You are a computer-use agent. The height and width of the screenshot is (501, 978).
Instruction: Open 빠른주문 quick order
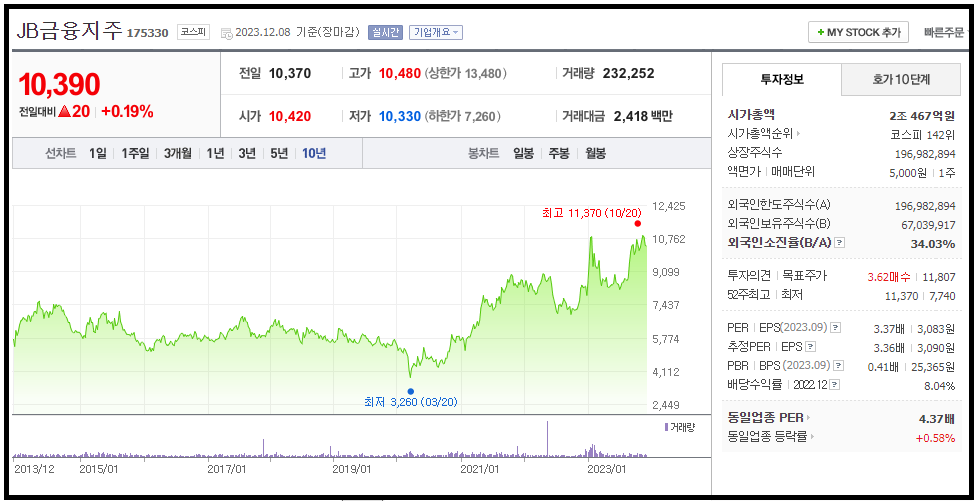pyautogui.click(x=945, y=32)
